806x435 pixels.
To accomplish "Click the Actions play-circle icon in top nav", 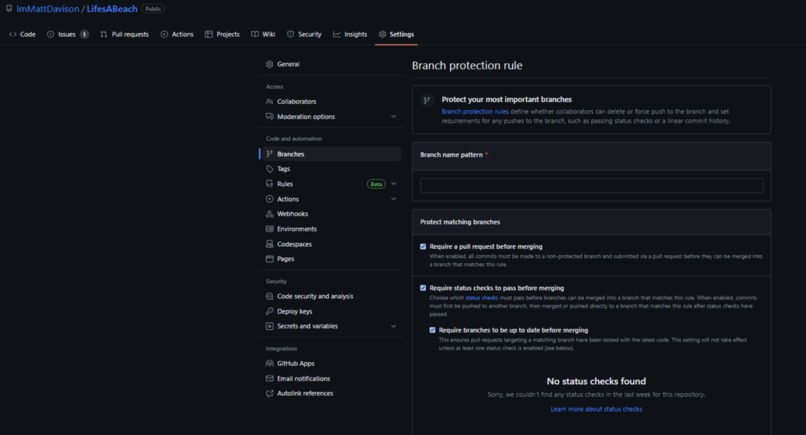I will point(164,34).
